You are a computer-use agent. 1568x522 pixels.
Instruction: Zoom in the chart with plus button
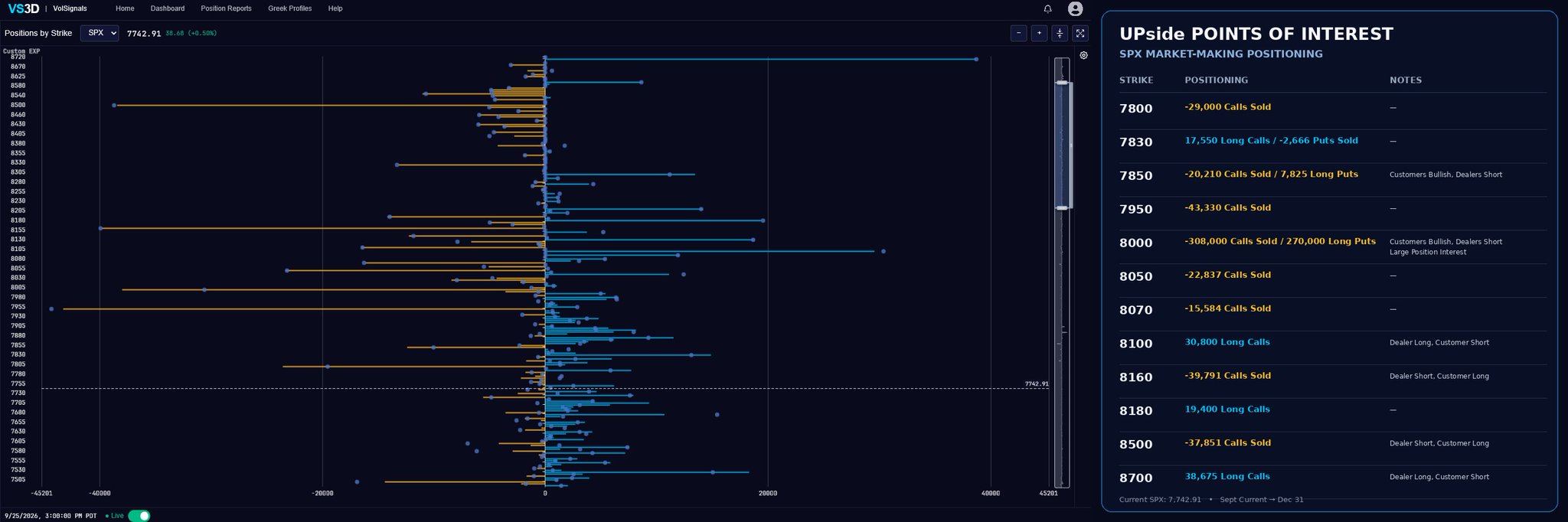click(1039, 33)
